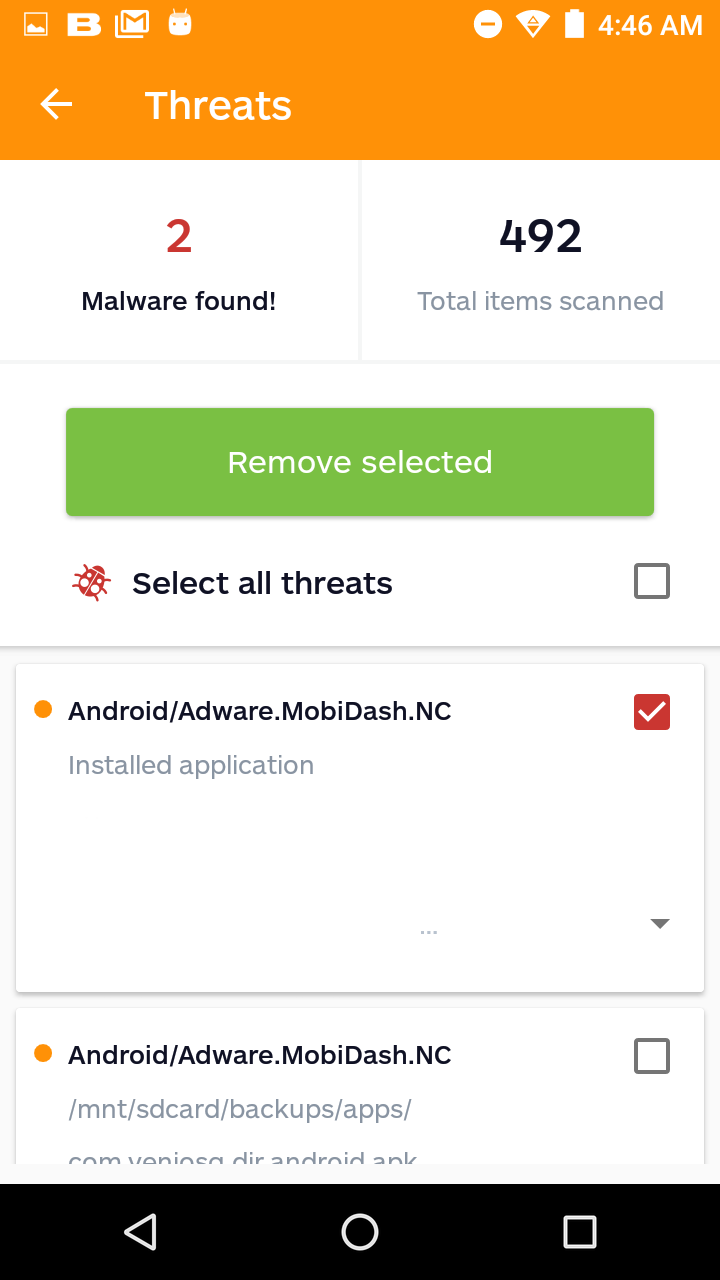
Task: Check the Select all threats checkbox
Action: [x=652, y=581]
